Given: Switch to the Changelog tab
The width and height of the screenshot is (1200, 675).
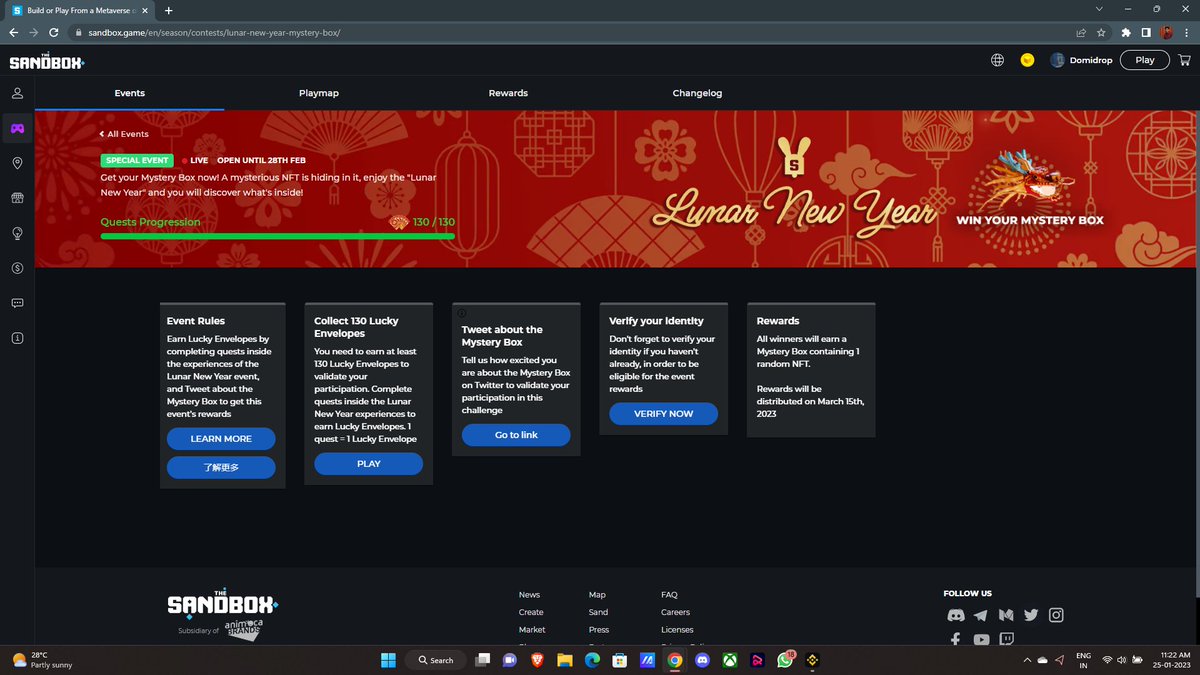Looking at the screenshot, I should point(697,93).
